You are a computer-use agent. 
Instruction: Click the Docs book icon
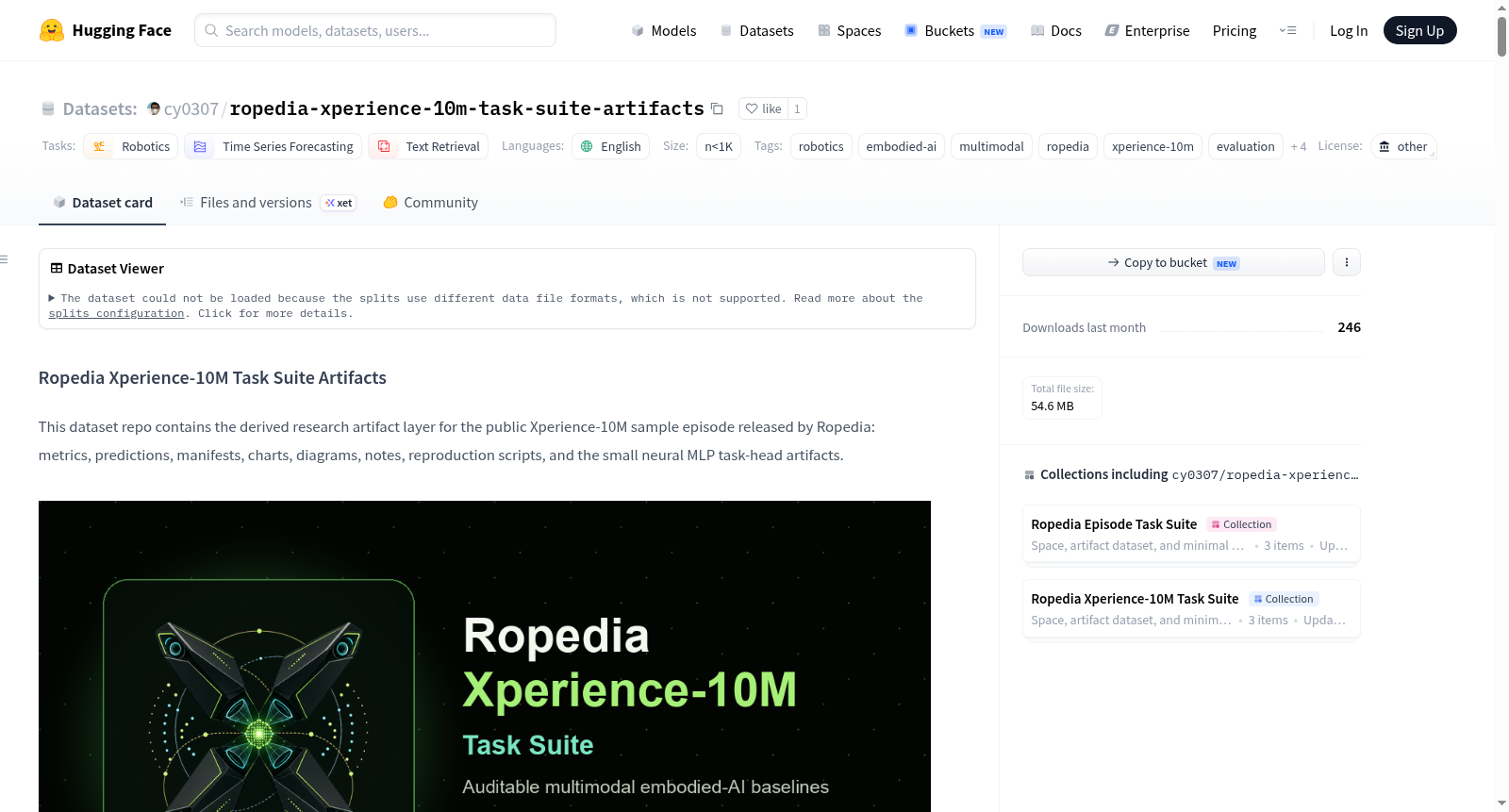tap(1037, 31)
